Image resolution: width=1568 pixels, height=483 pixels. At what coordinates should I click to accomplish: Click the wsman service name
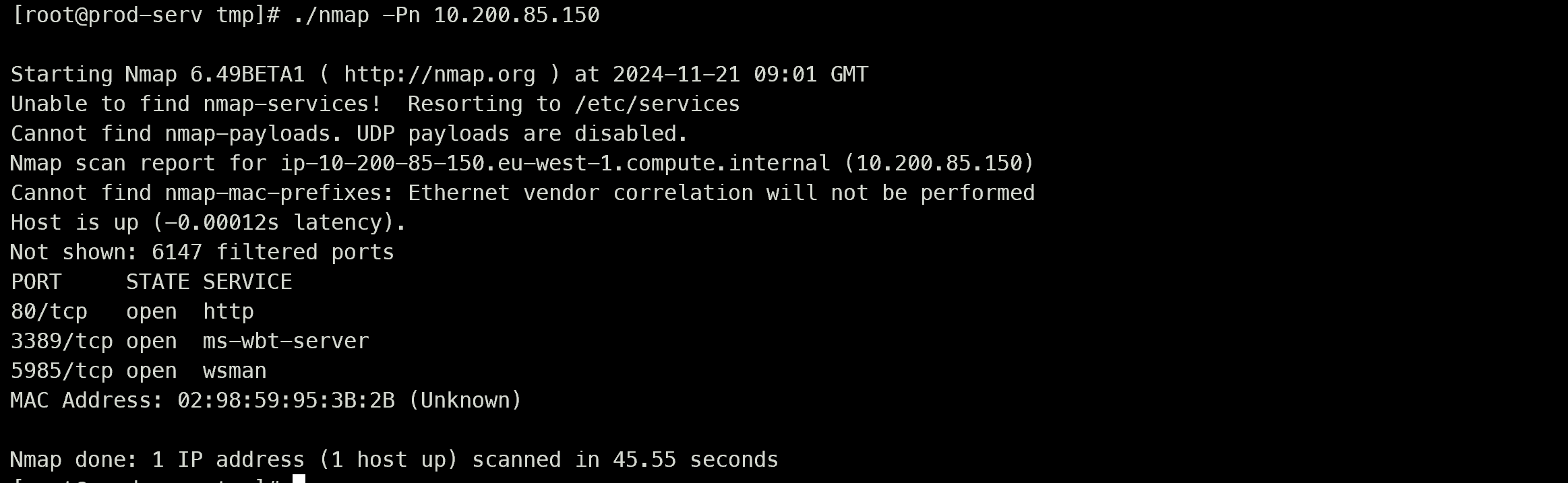[235, 371]
